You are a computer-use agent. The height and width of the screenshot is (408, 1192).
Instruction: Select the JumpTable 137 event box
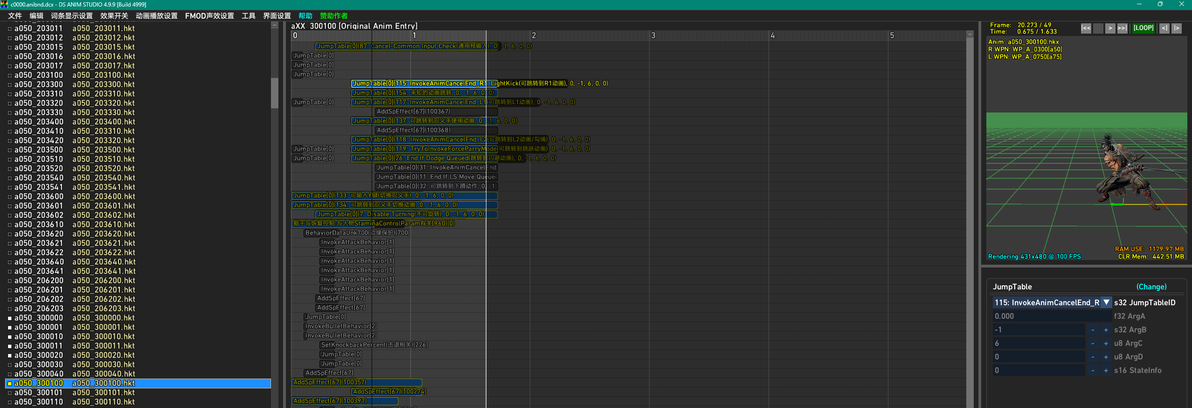tap(424, 121)
